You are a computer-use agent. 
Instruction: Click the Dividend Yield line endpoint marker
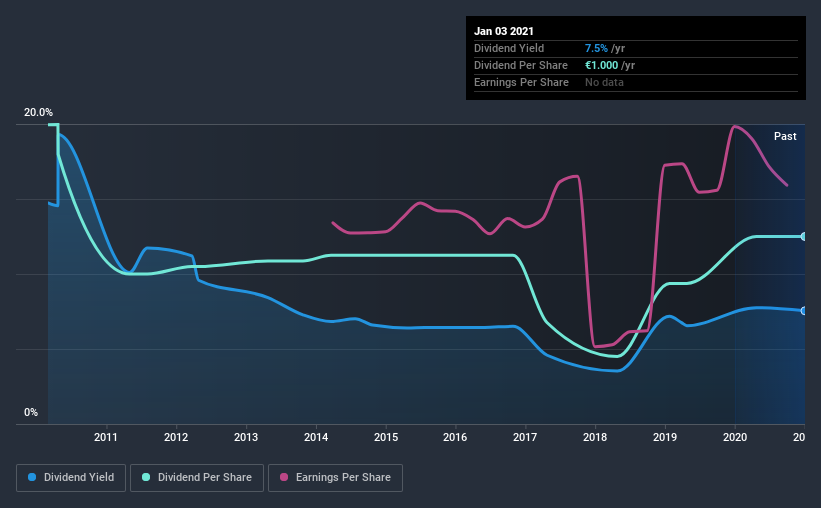pyautogui.click(x=803, y=311)
